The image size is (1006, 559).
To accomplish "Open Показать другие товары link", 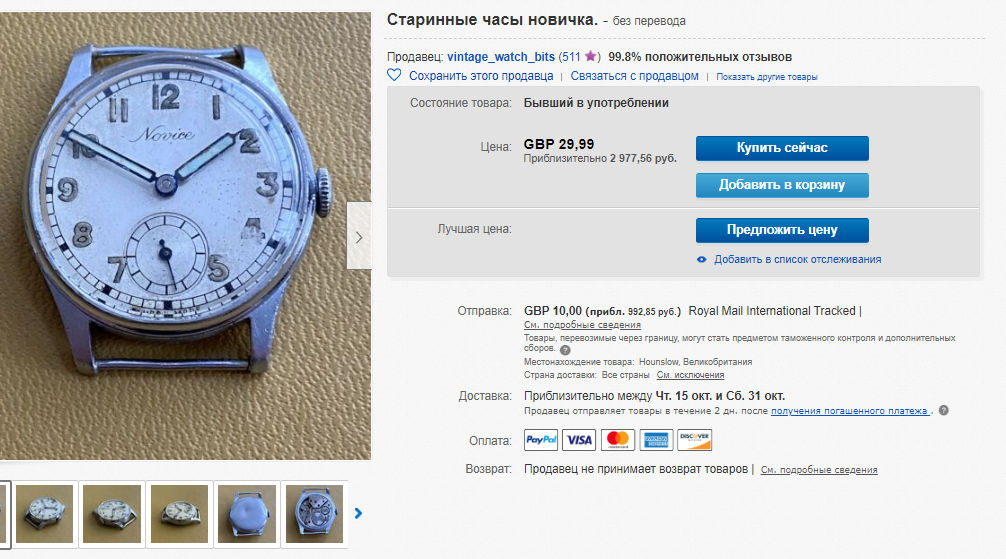I will click(x=767, y=77).
